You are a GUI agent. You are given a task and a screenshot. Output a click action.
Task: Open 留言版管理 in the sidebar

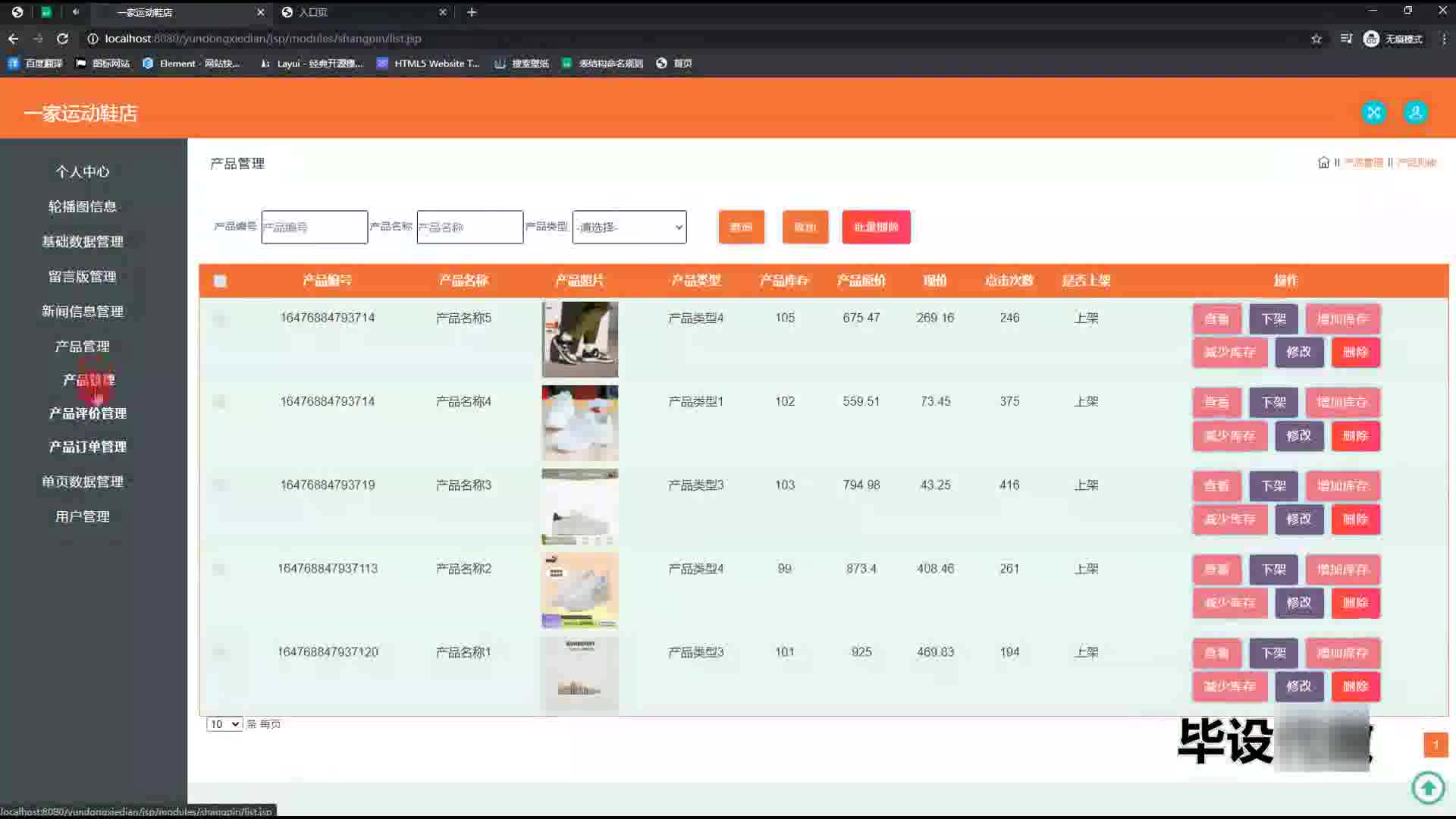pyautogui.click(x=83, y=277)
